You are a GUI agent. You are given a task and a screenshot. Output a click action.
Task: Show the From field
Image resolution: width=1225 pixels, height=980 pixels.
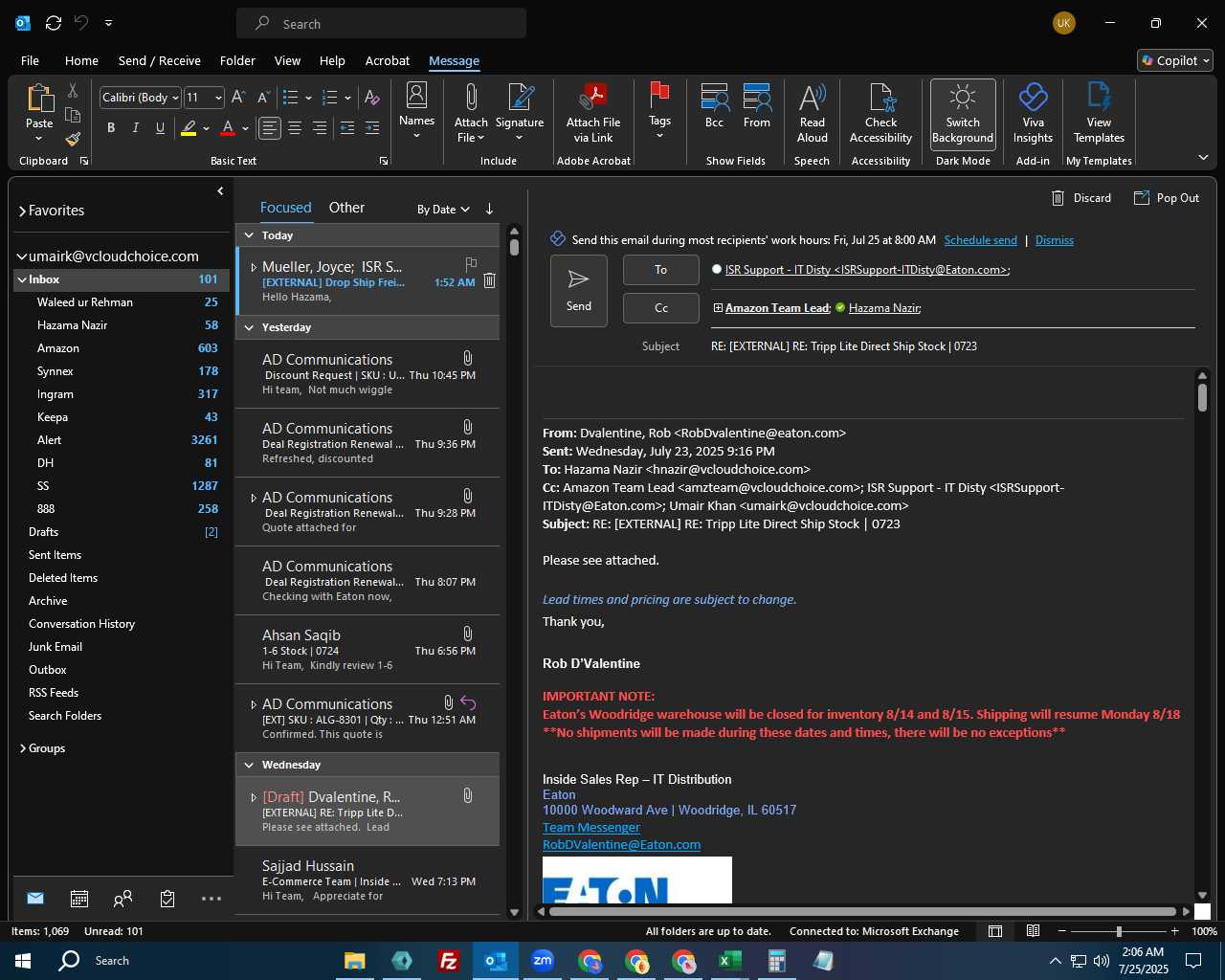pyautogui.click(x=757, y=105)
